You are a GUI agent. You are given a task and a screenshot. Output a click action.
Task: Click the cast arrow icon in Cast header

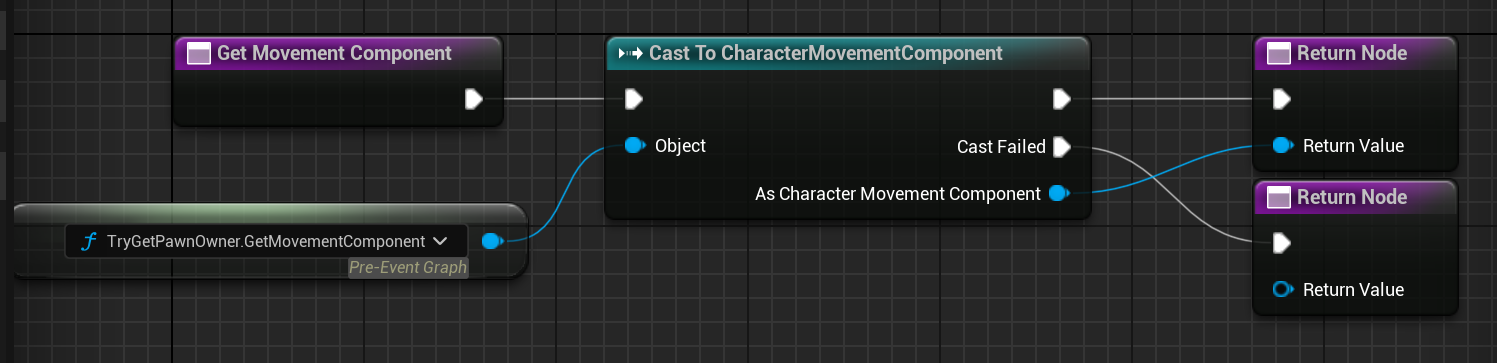click(630, 53)
